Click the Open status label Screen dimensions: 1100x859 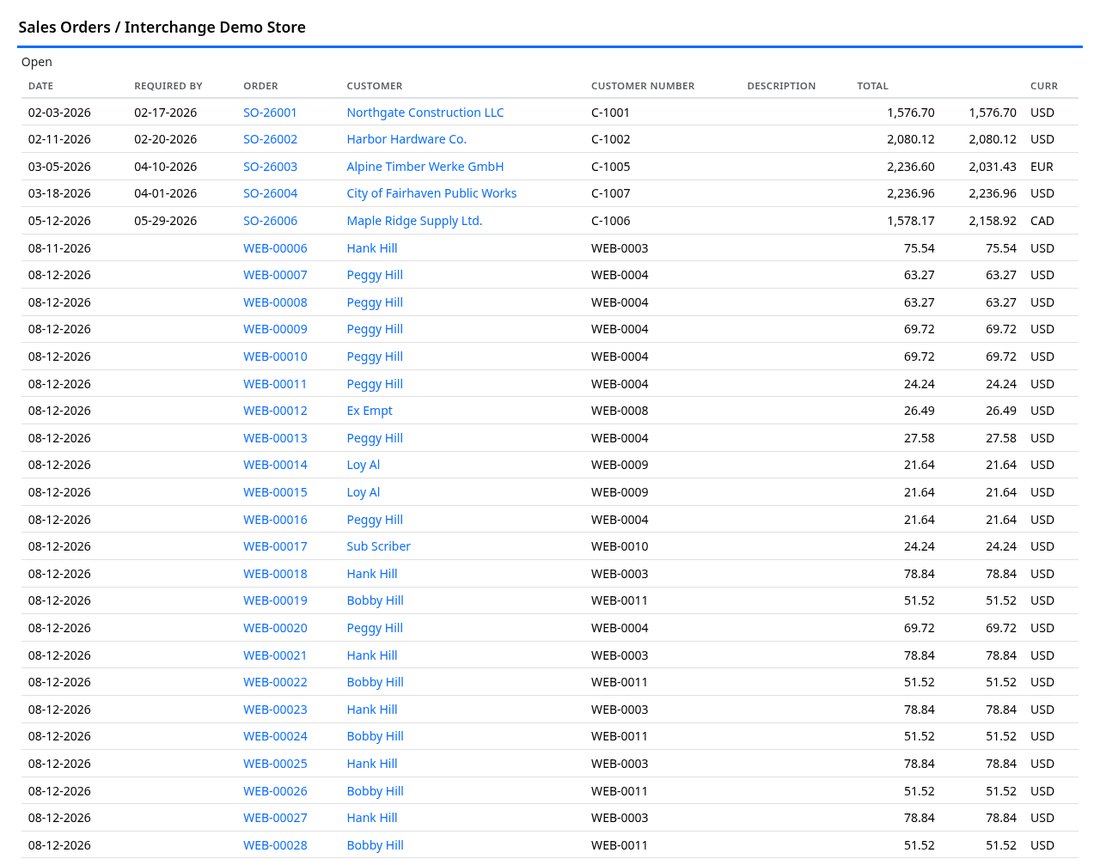[x=36, y=62]
